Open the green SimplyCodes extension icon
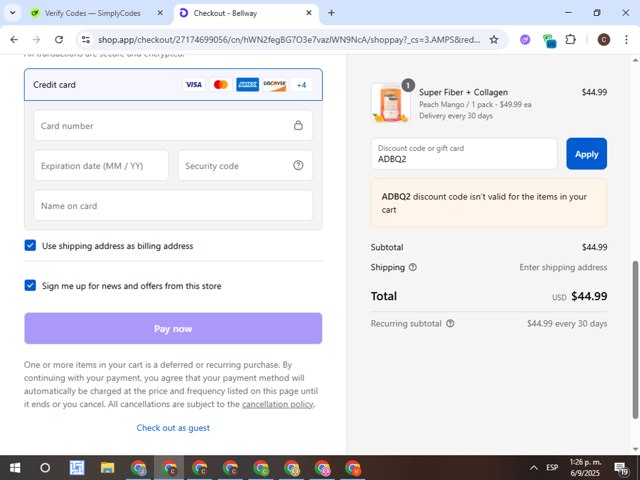 549,40
